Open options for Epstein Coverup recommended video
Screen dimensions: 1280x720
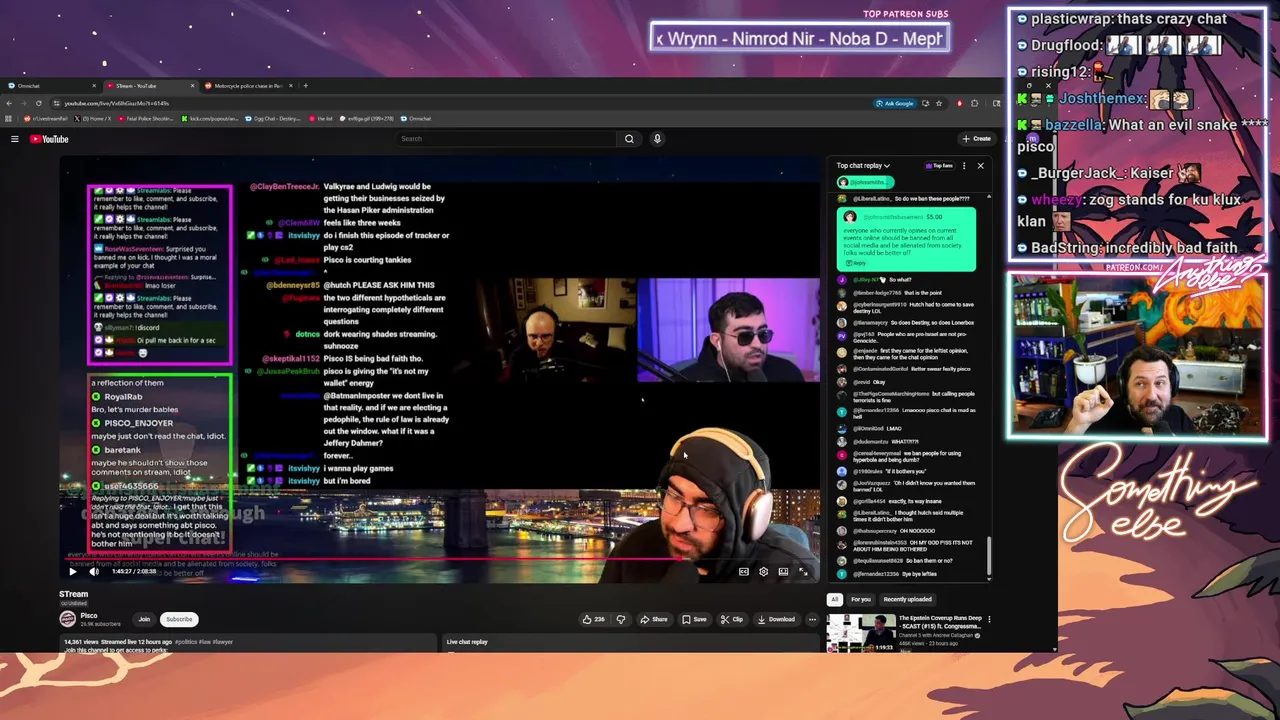pyautogui.click(x=990, y=619)
